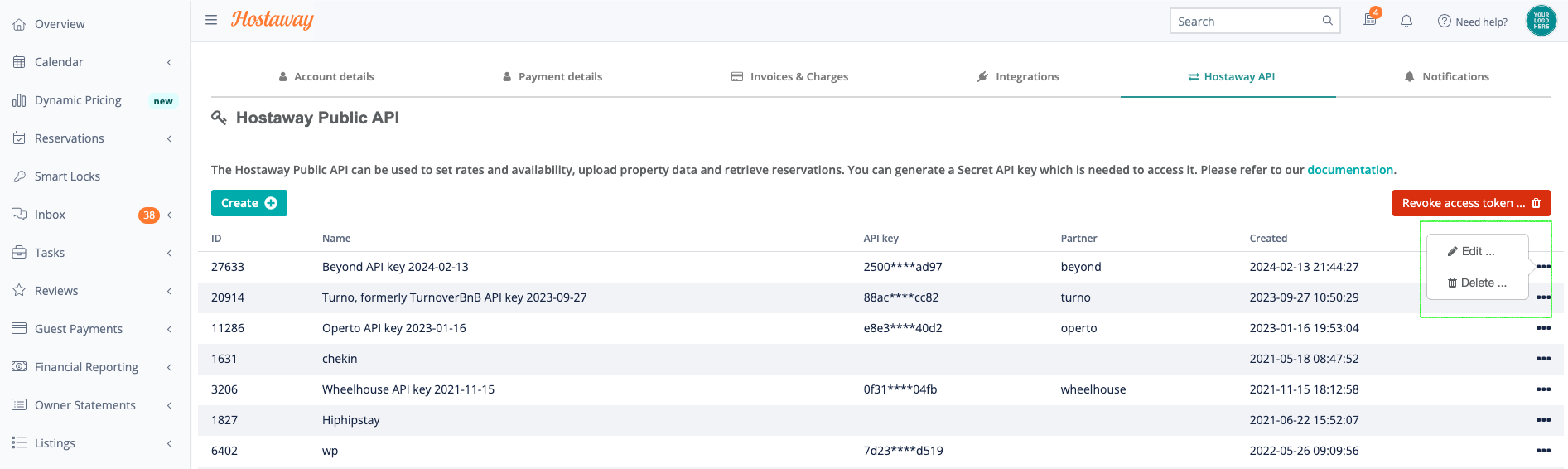Switch to the Payment details tab
Image resolution: width=1568 pixels, height=469 pixels.
552,77
